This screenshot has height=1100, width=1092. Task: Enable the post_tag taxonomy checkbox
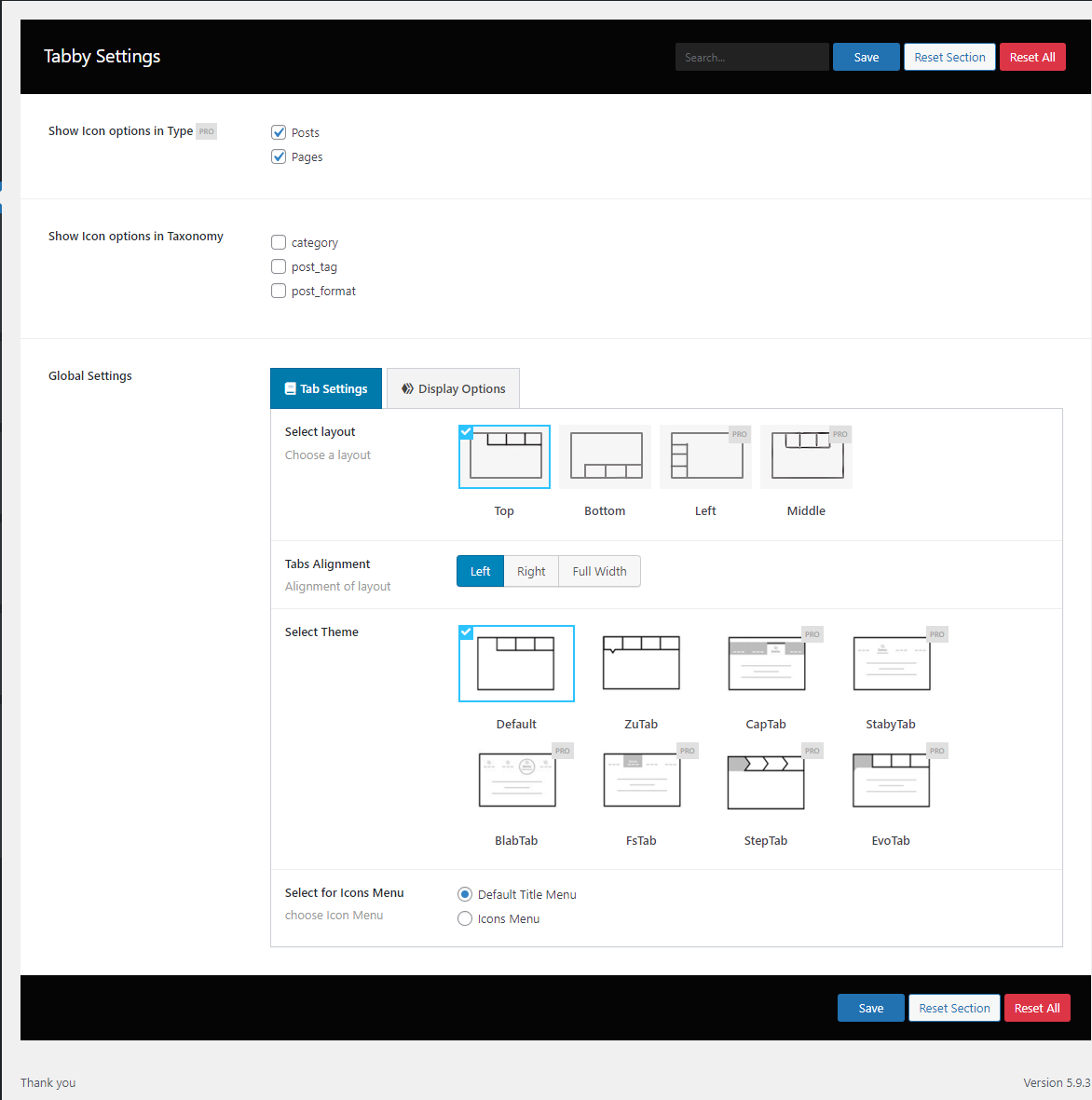tap(279, 266)
